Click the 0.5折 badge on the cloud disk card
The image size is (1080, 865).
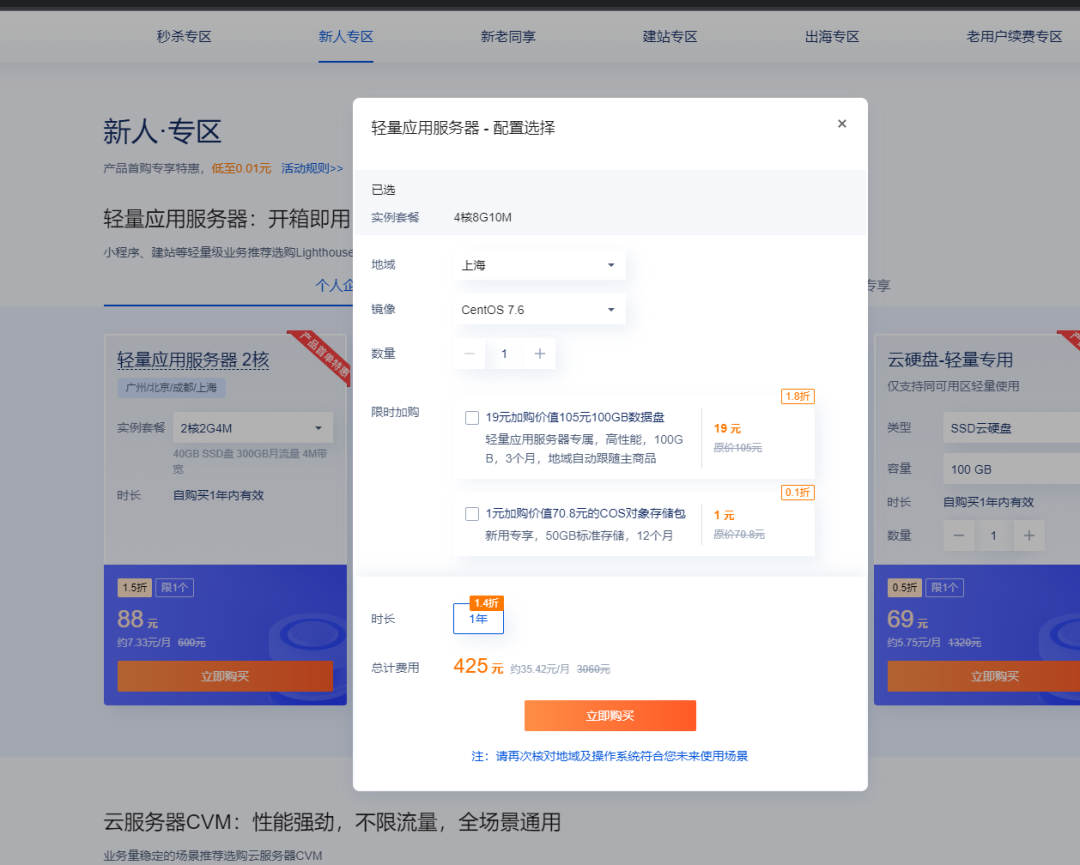point(904,587)
